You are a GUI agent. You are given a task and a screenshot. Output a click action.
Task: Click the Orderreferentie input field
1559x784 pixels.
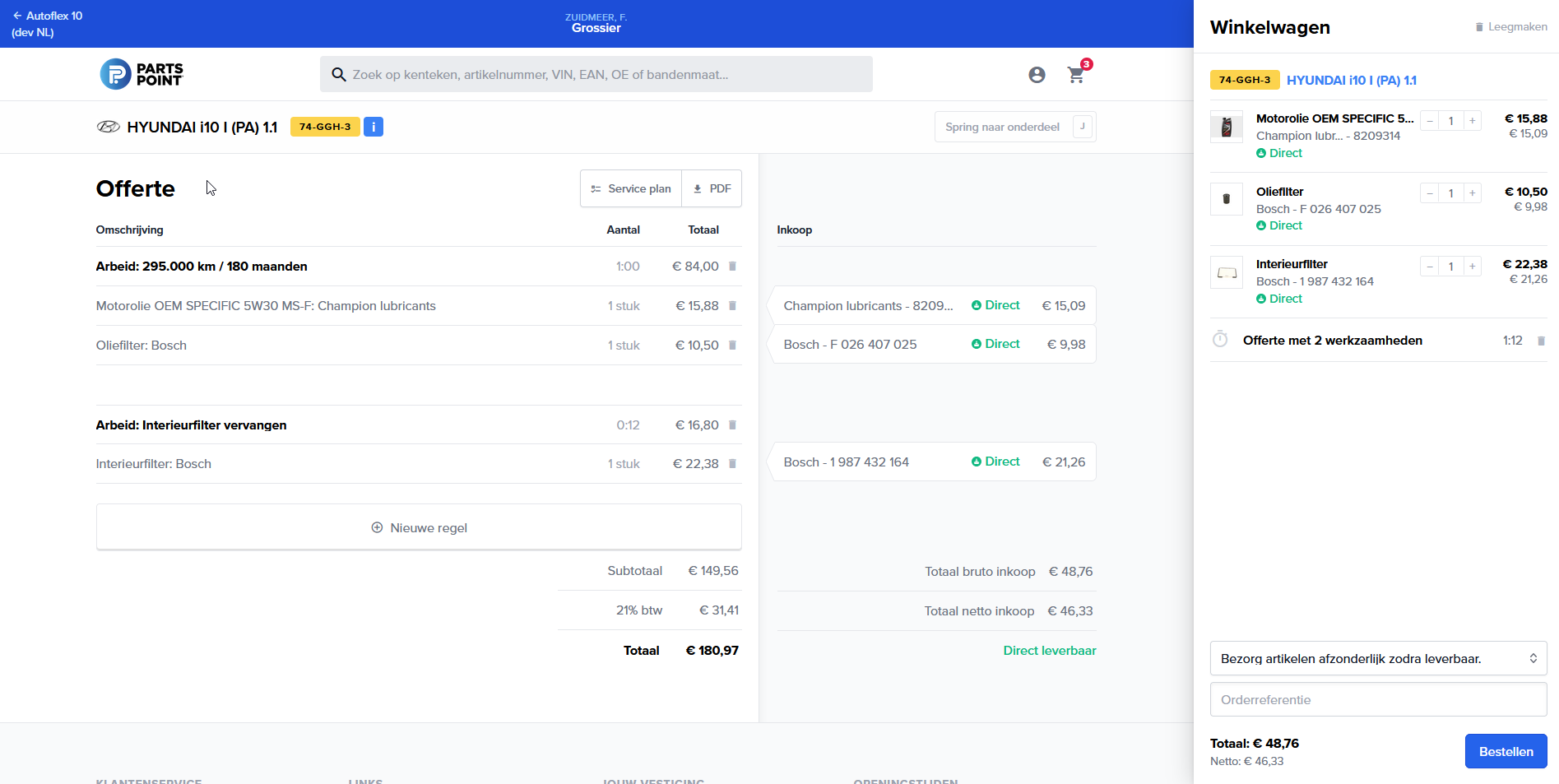1378,699
